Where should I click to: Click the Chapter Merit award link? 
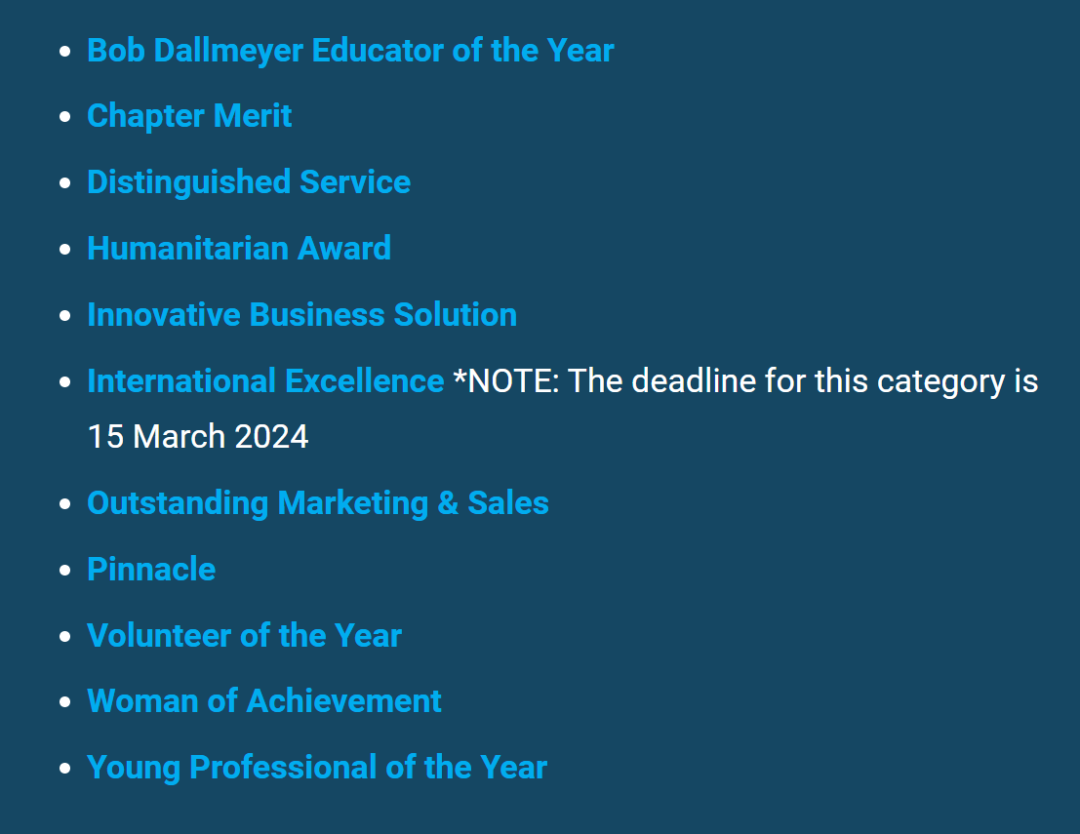click(189, 116)
